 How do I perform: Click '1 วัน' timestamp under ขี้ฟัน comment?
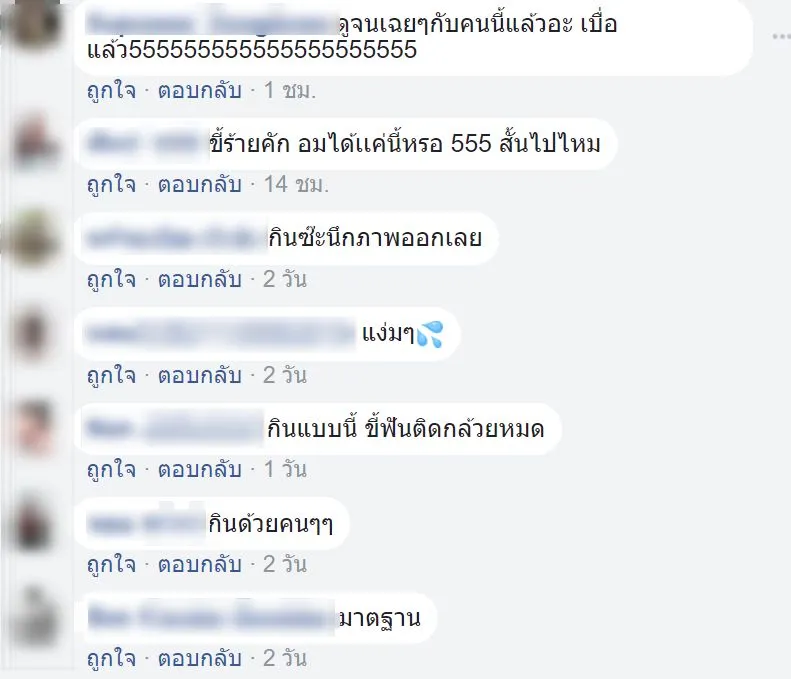pyautogui.click(x=285, y=469)
